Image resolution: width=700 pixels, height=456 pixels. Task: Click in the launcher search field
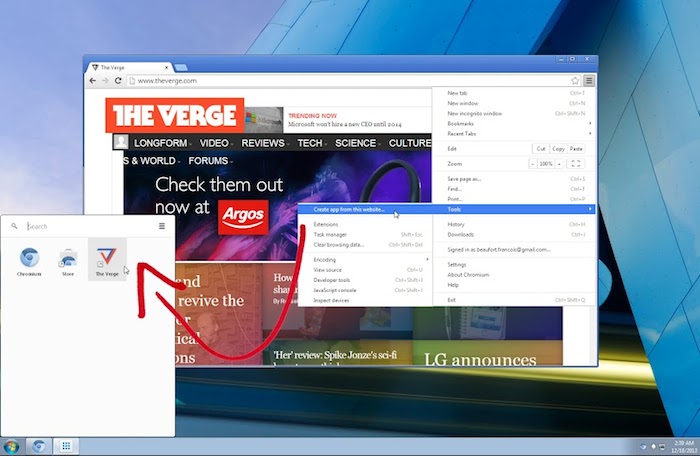tap(89, 226)
